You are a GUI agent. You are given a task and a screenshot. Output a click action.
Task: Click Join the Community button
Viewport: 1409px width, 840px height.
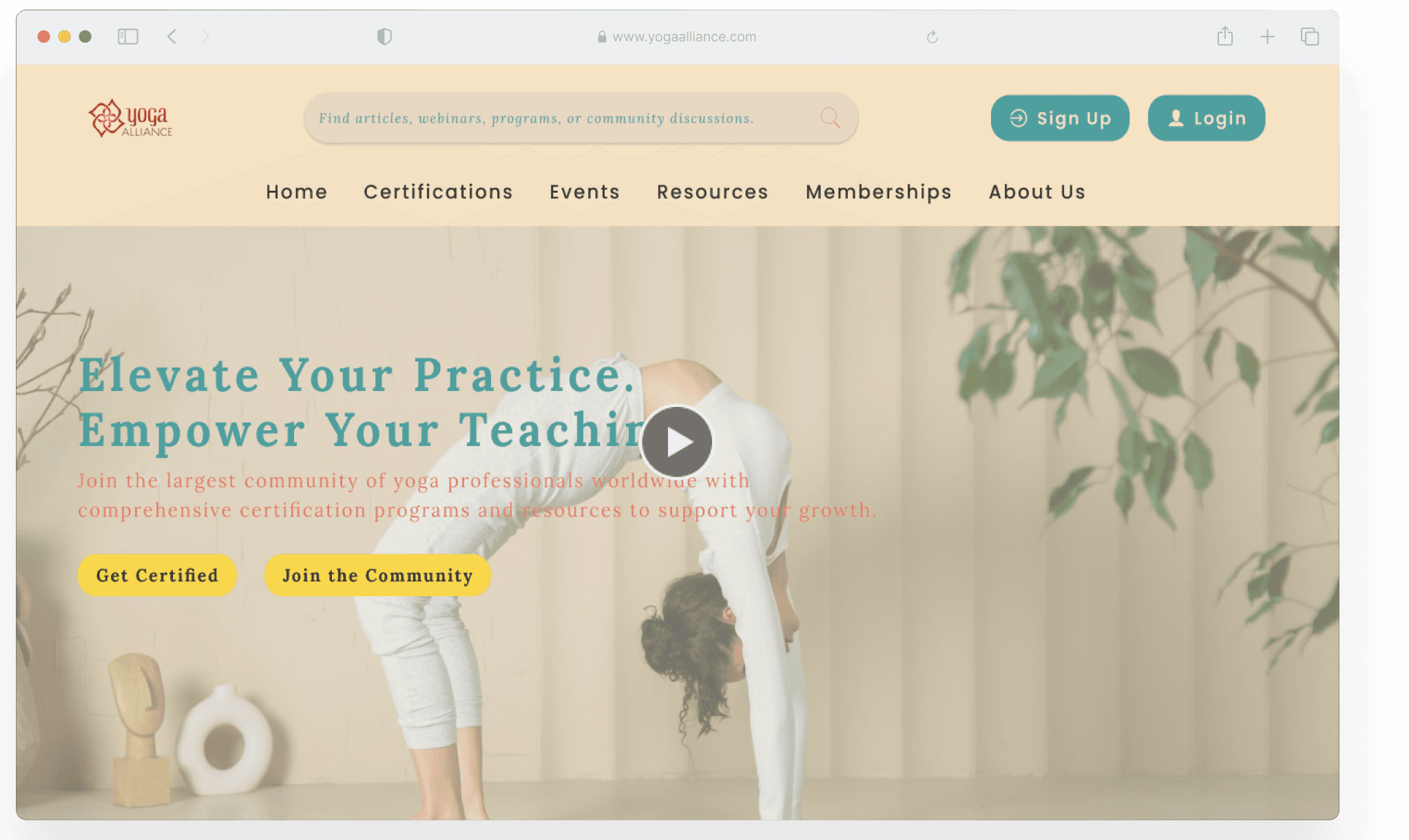377,575
